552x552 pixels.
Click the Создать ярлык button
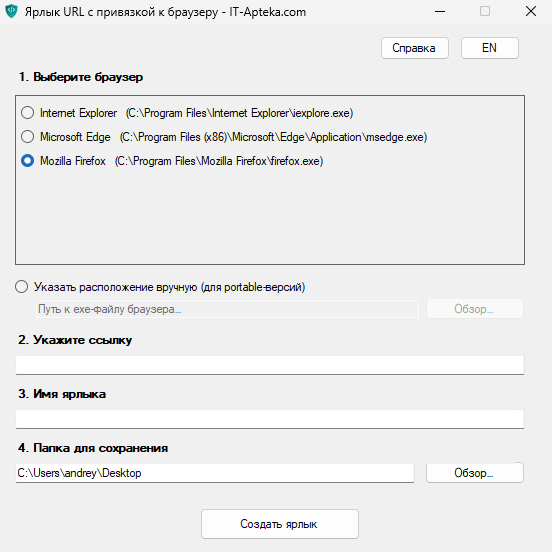pyautogui.click(x=280, y=524)
